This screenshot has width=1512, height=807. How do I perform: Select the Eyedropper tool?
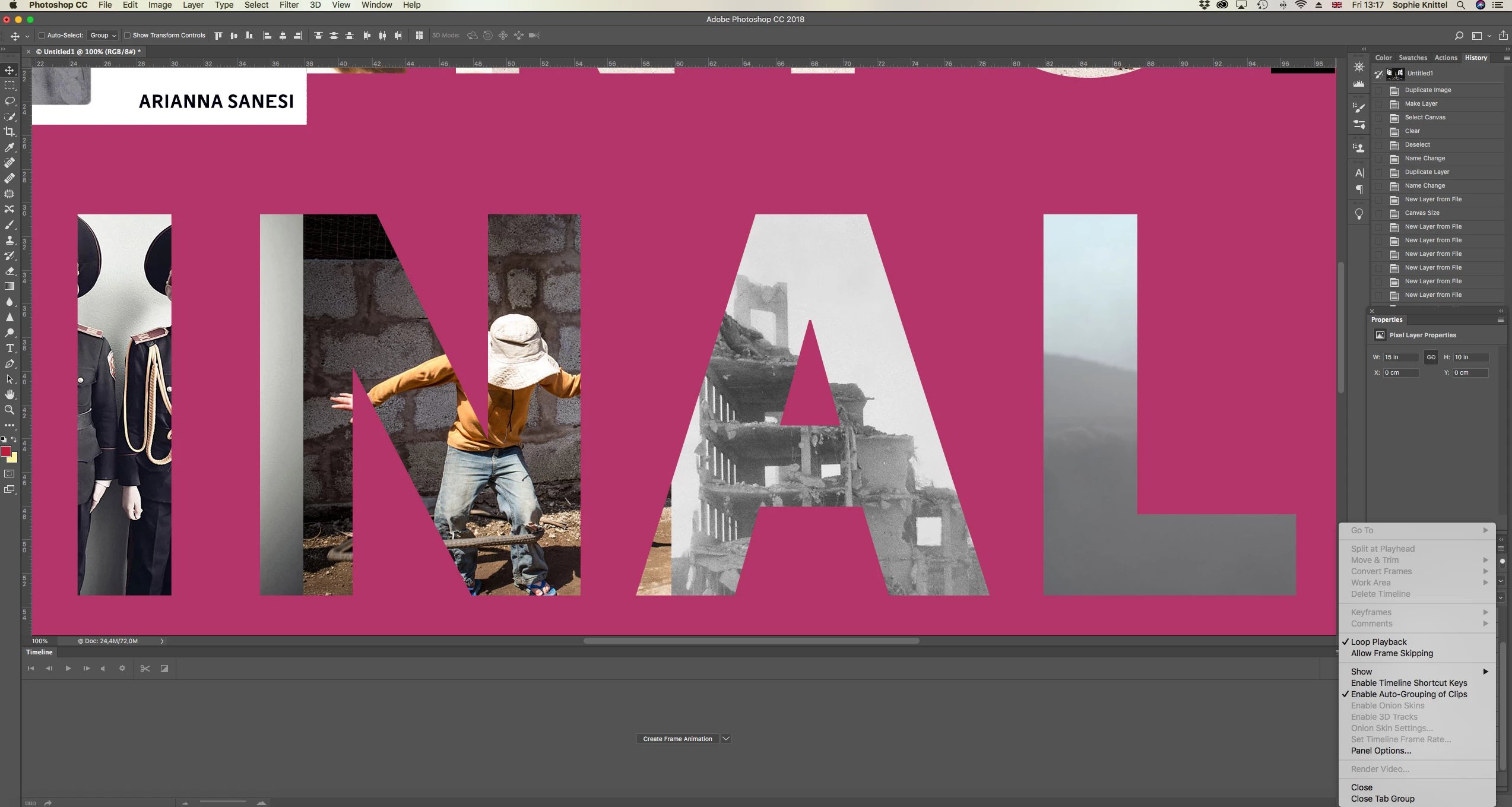[x=9, y=147]
